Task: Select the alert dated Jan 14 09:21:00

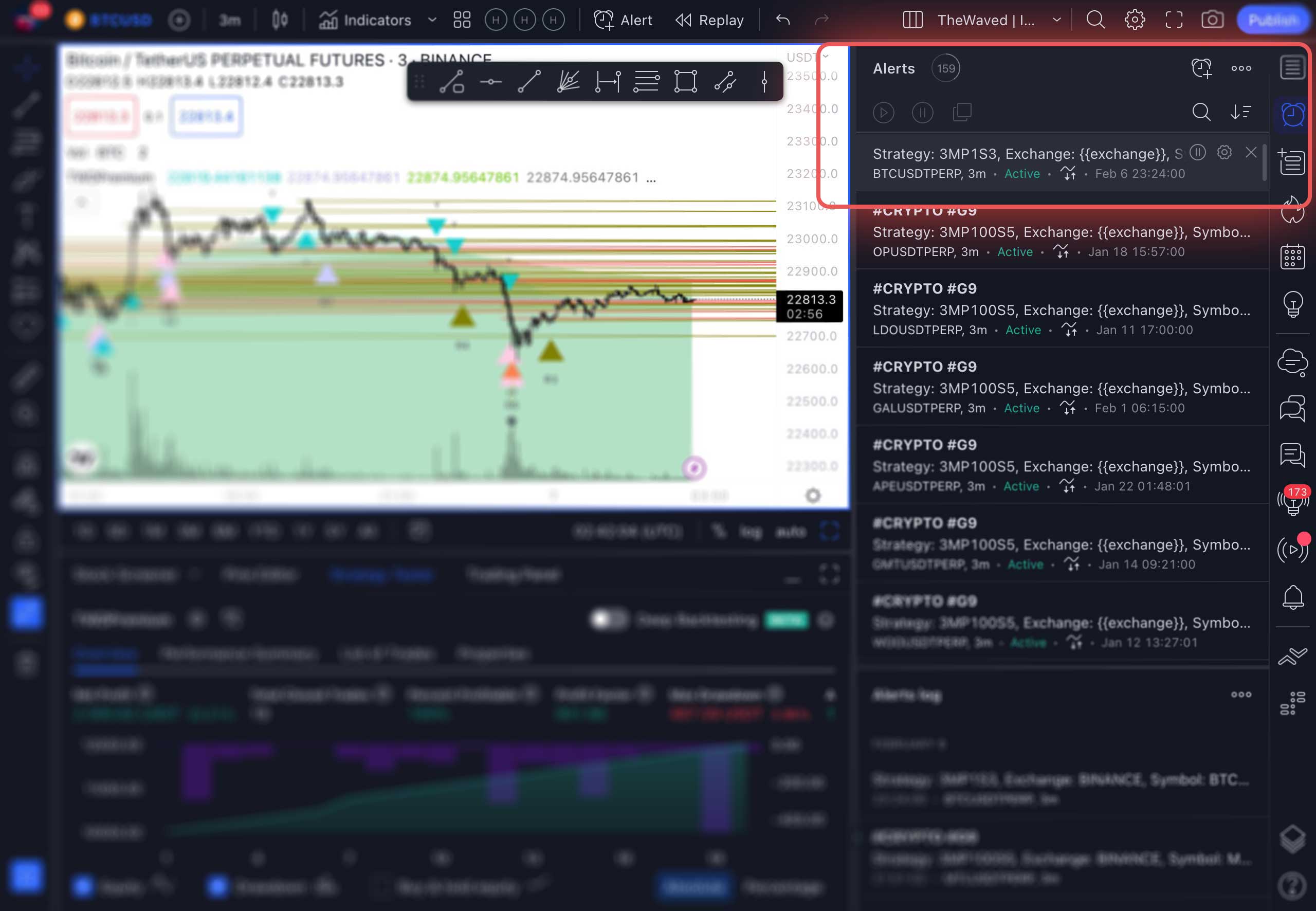Action: tap(1062, 543)
